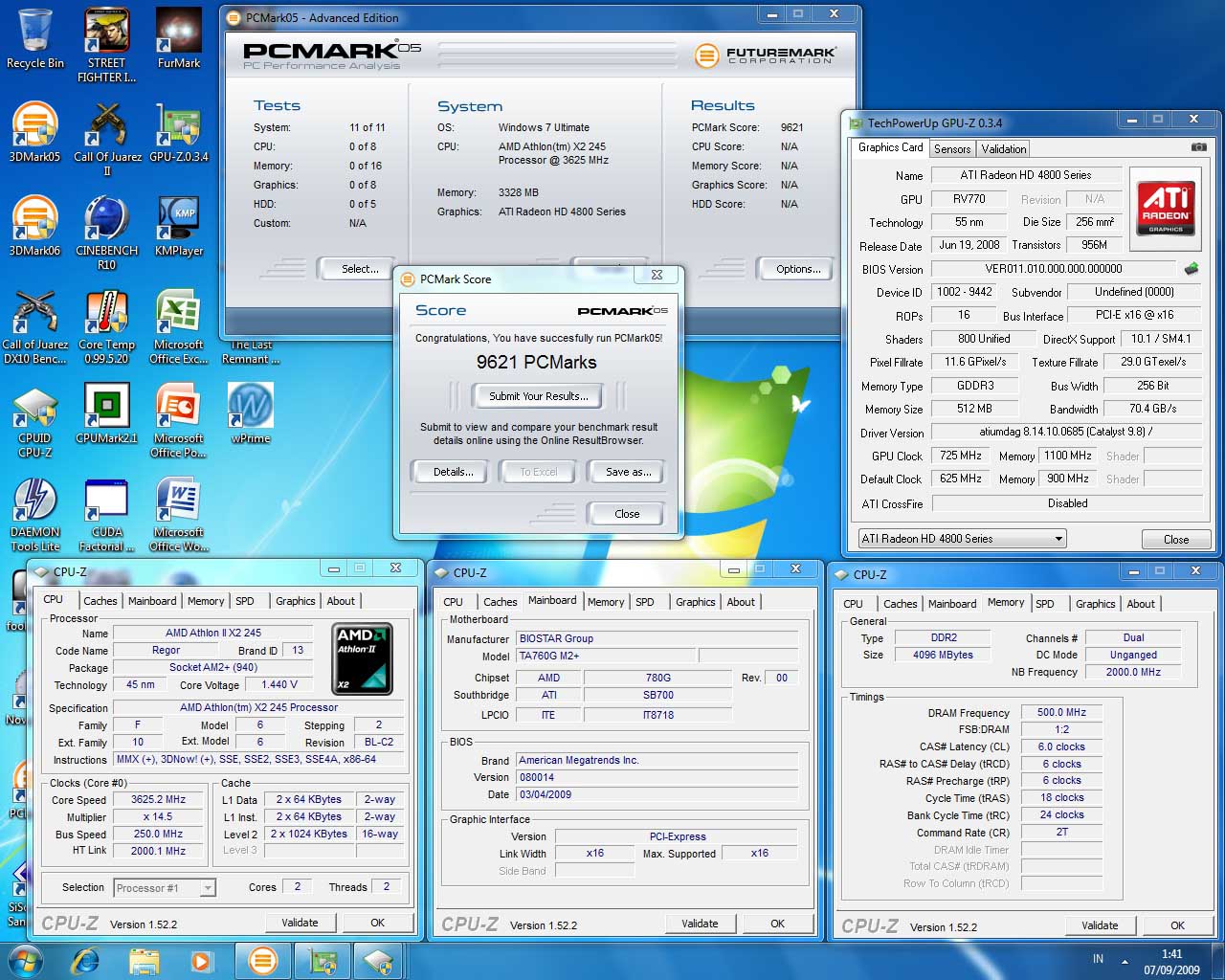Image resolution: width=1225 pixels, height=980 pixels.
Task: Click motherboard model TA760G M2+ field
Action: point(607,656)
